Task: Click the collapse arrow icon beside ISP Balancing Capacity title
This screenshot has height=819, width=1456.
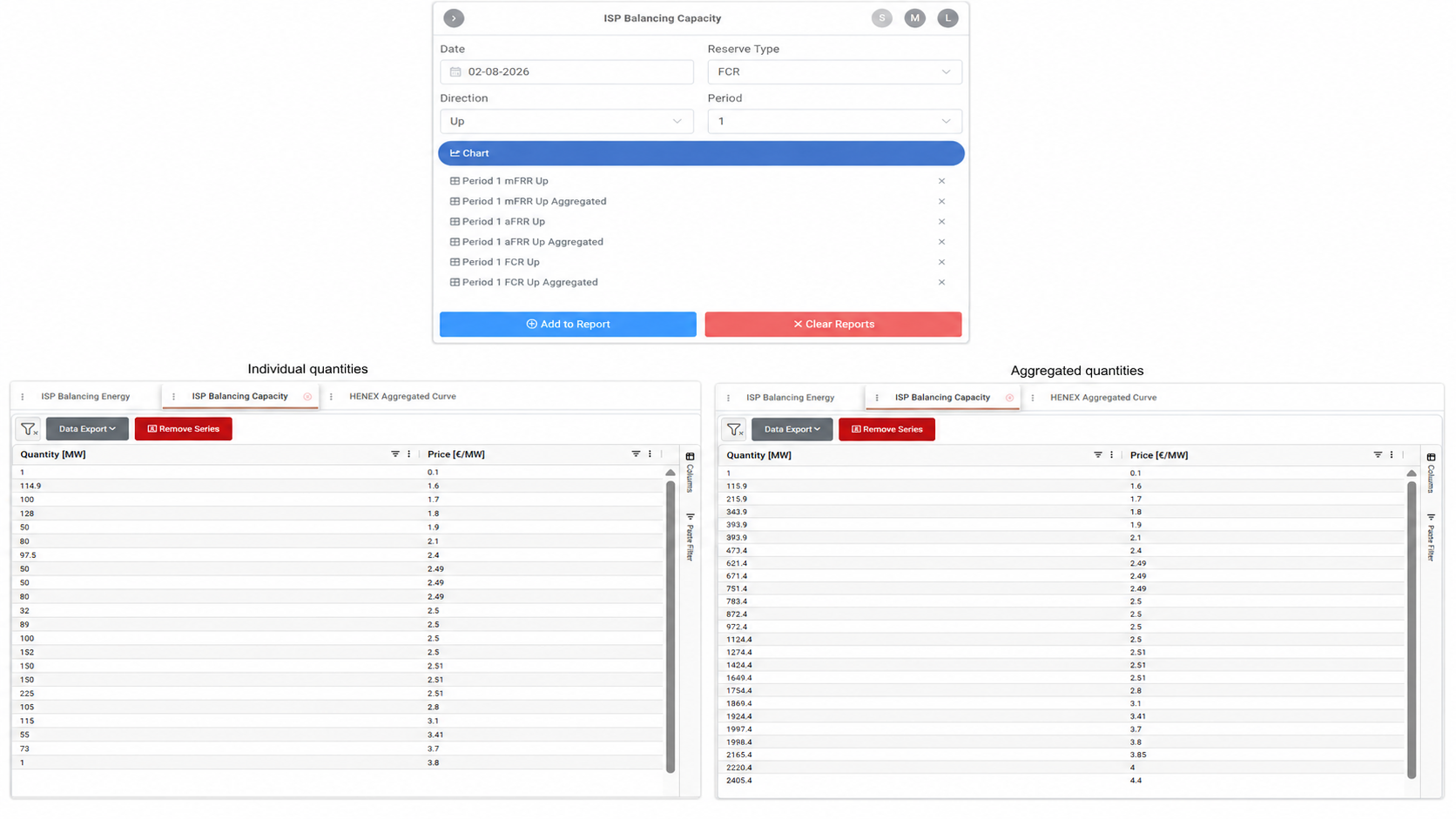Action: pos(454,18)
